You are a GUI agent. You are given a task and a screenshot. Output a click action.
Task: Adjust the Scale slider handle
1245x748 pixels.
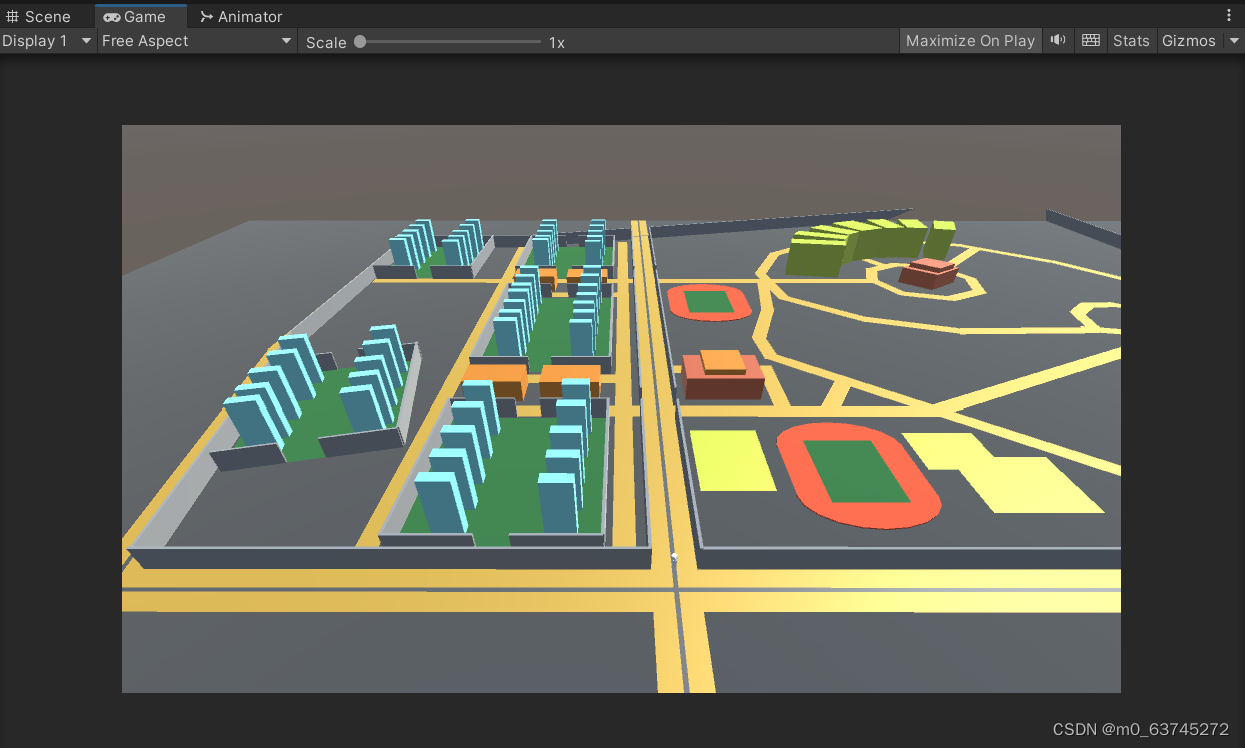click(360, 42)
